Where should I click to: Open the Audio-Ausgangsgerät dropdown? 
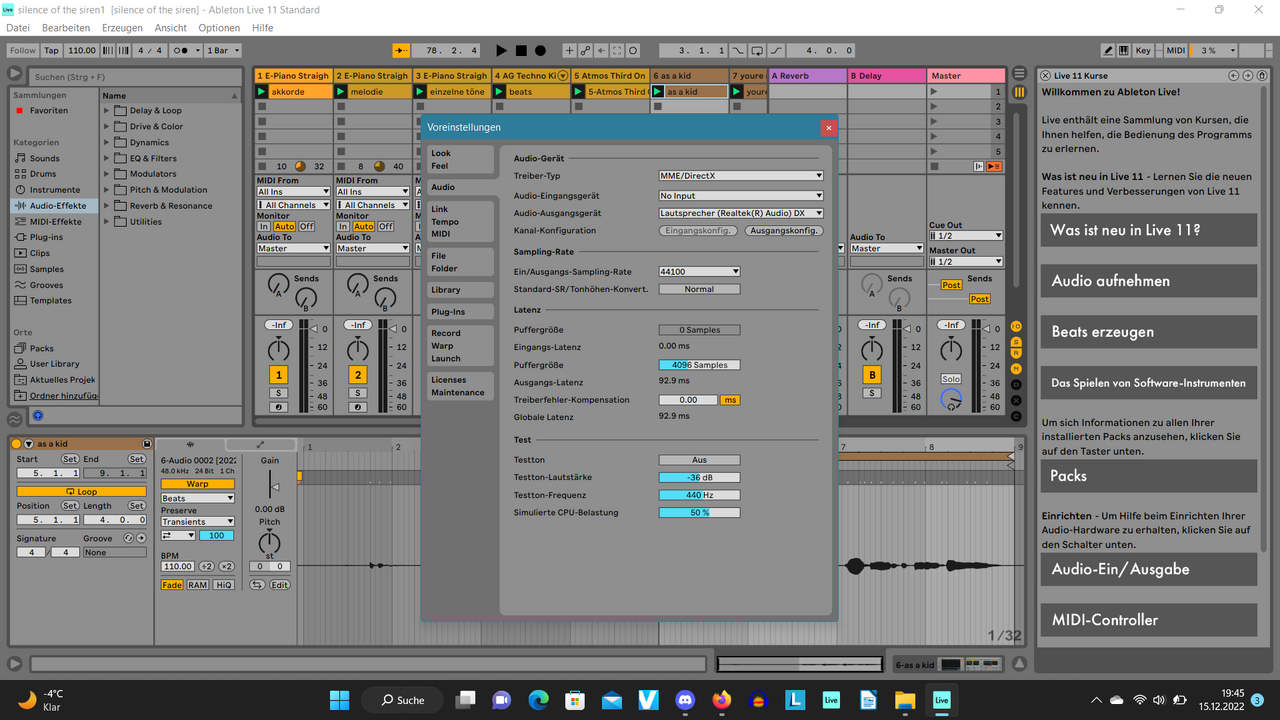coord(741,213)
